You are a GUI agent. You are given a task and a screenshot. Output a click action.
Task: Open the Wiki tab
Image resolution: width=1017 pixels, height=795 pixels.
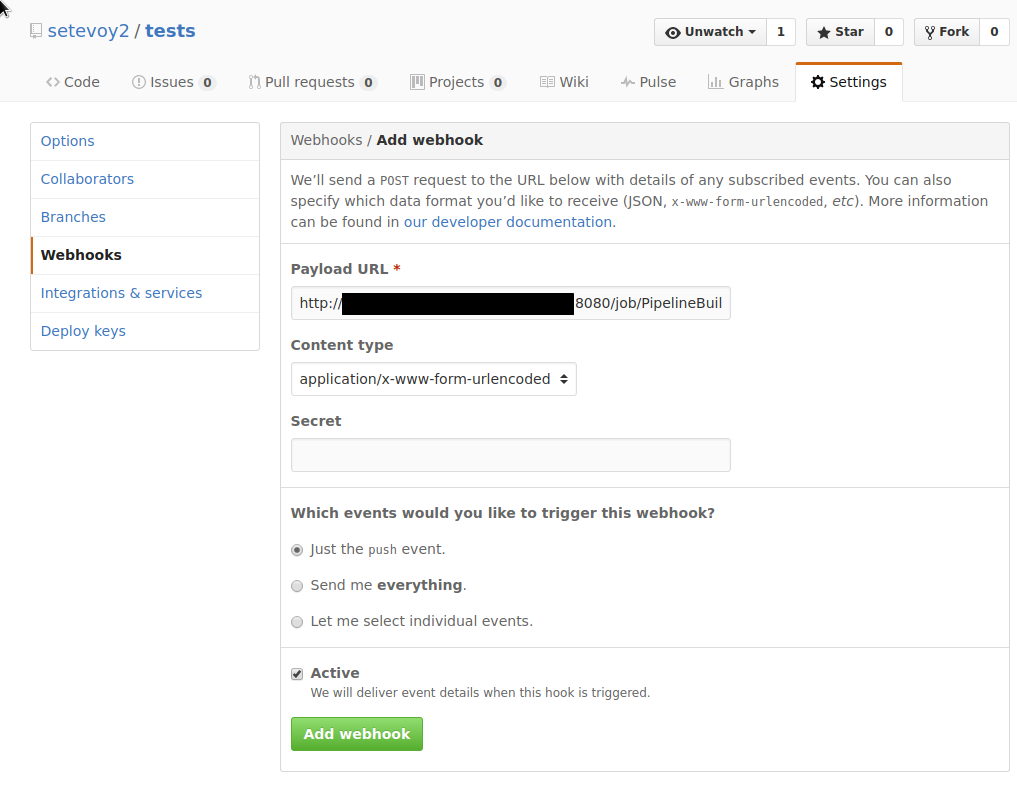click(564, 82)
